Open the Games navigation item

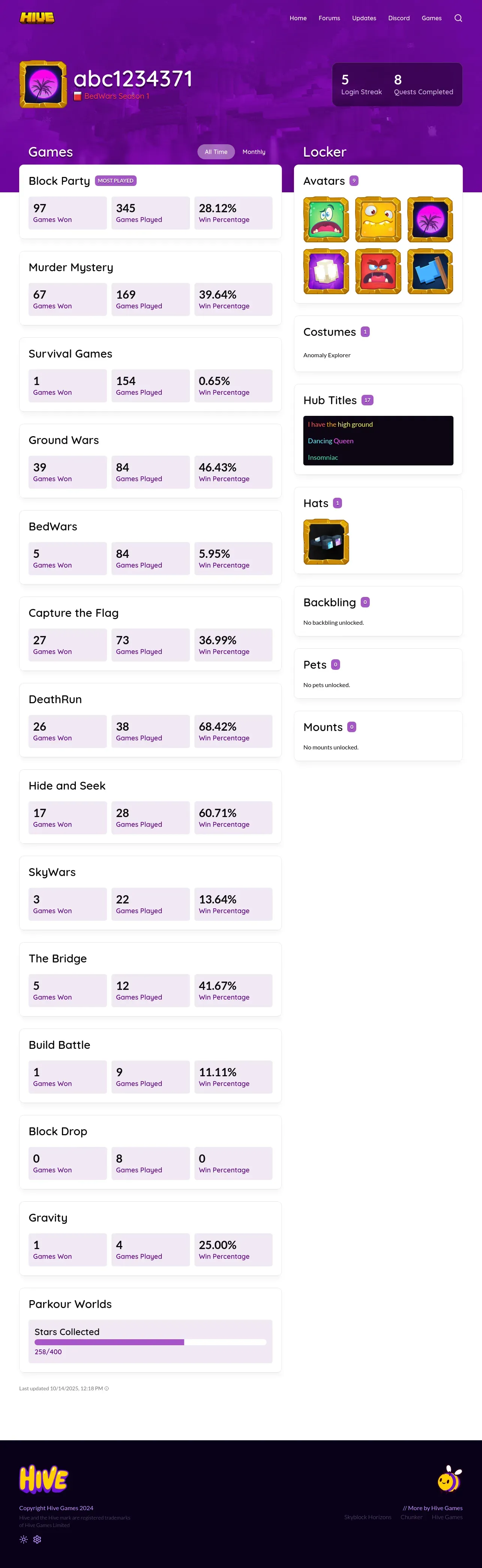(x=431, y=18)
